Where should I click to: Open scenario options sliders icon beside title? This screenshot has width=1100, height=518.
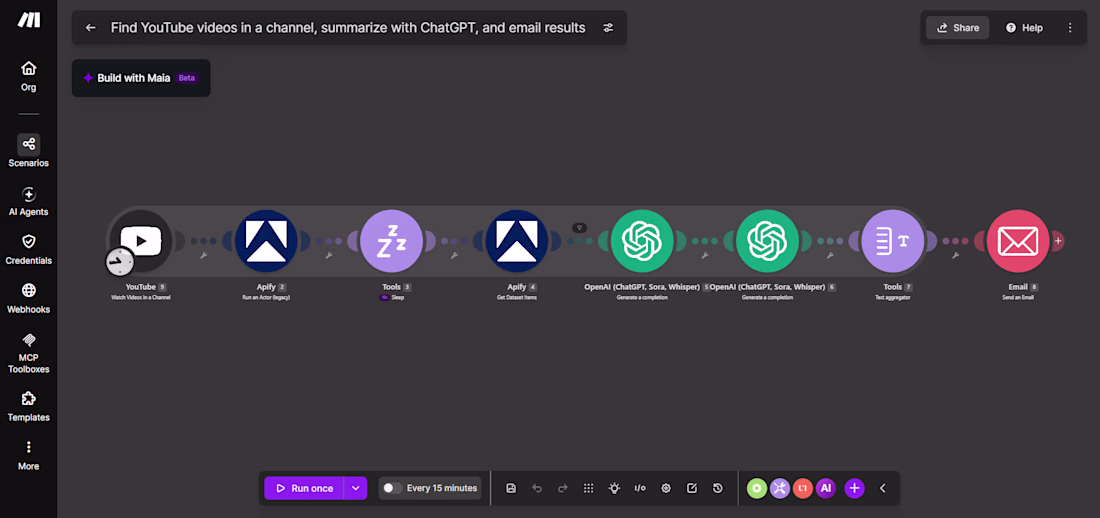[x=608, y=27]
